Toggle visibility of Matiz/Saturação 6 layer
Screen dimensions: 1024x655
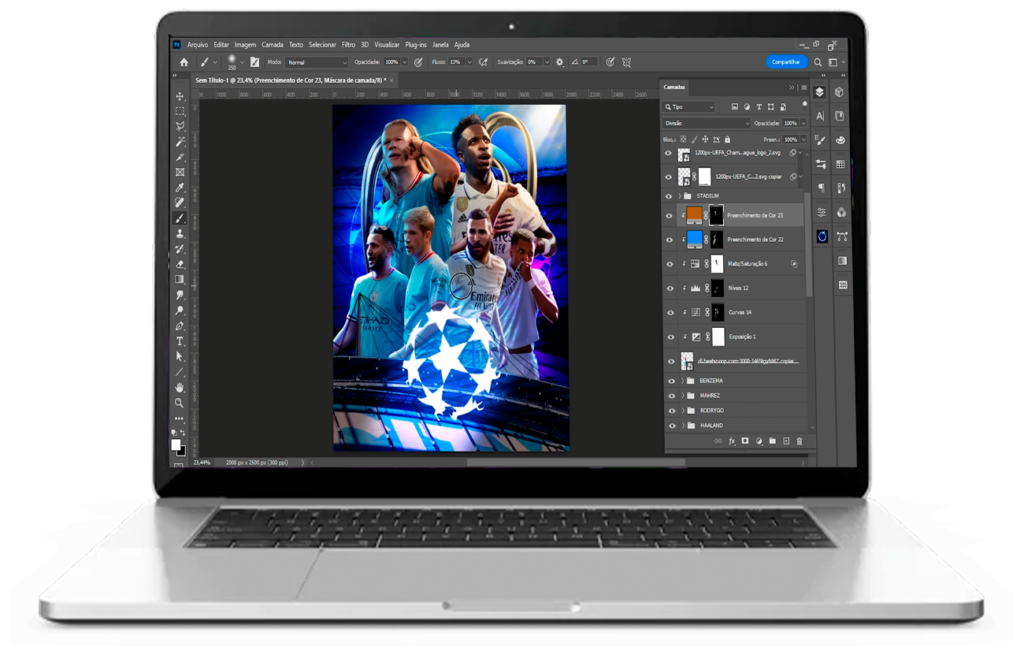[x=669, y=264]
